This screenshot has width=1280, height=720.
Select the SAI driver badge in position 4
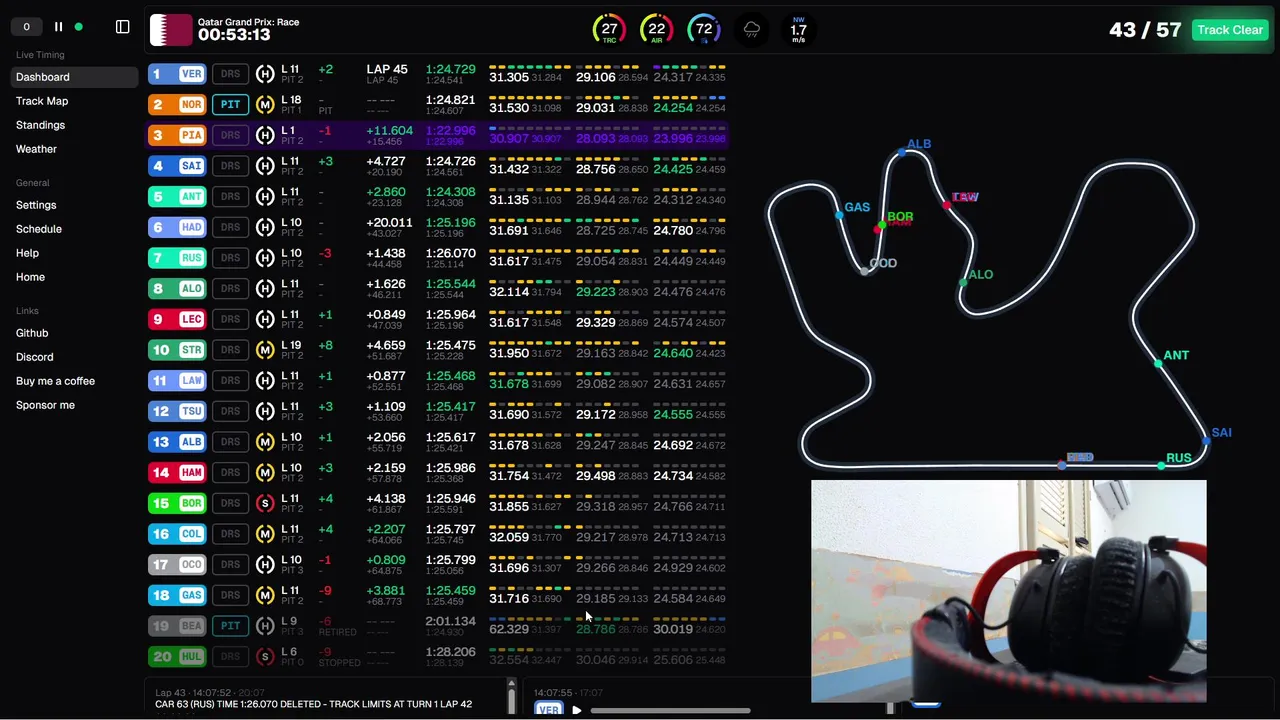177,166
